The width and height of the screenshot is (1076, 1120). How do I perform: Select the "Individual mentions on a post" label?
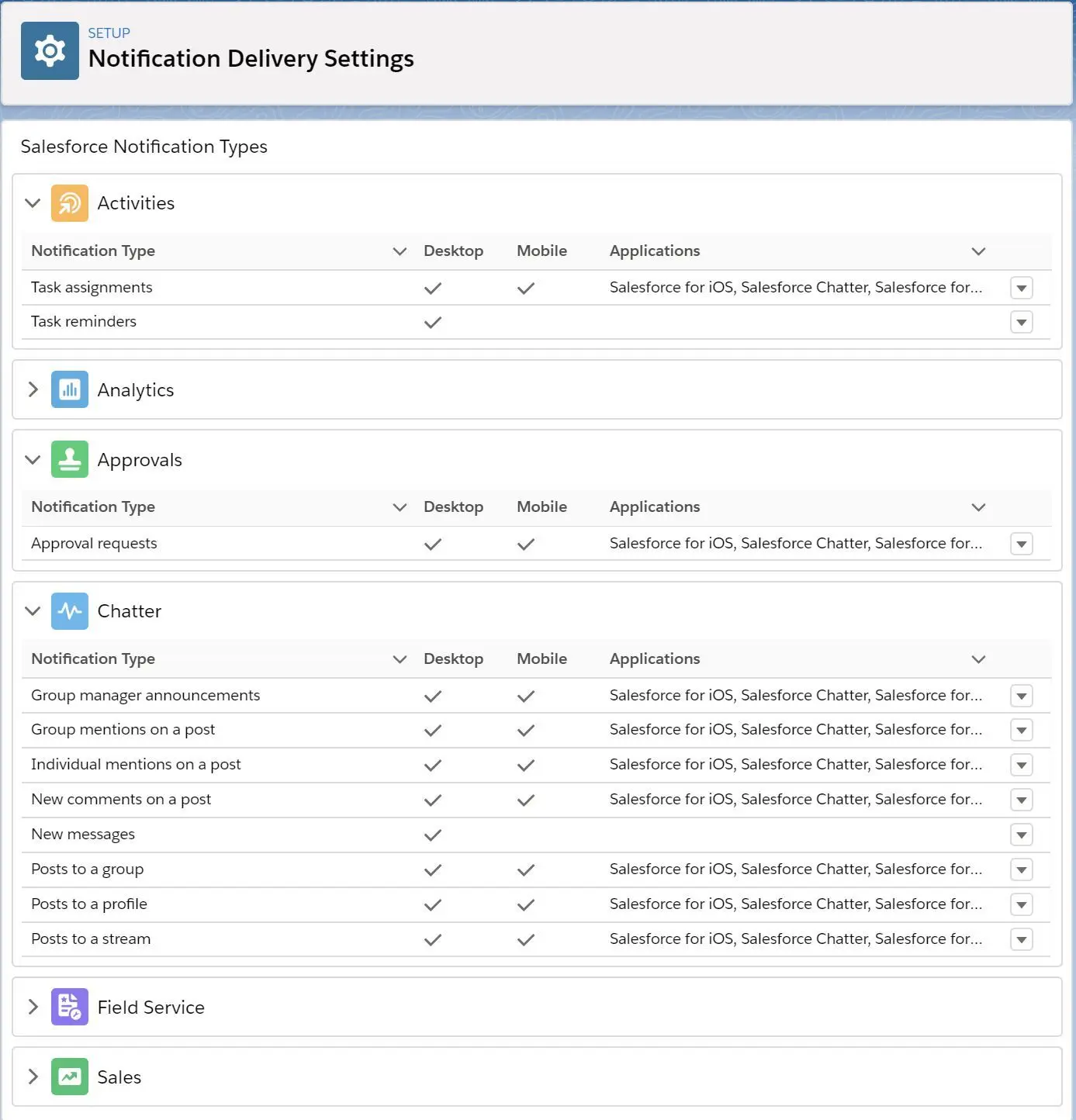point(136,765)
